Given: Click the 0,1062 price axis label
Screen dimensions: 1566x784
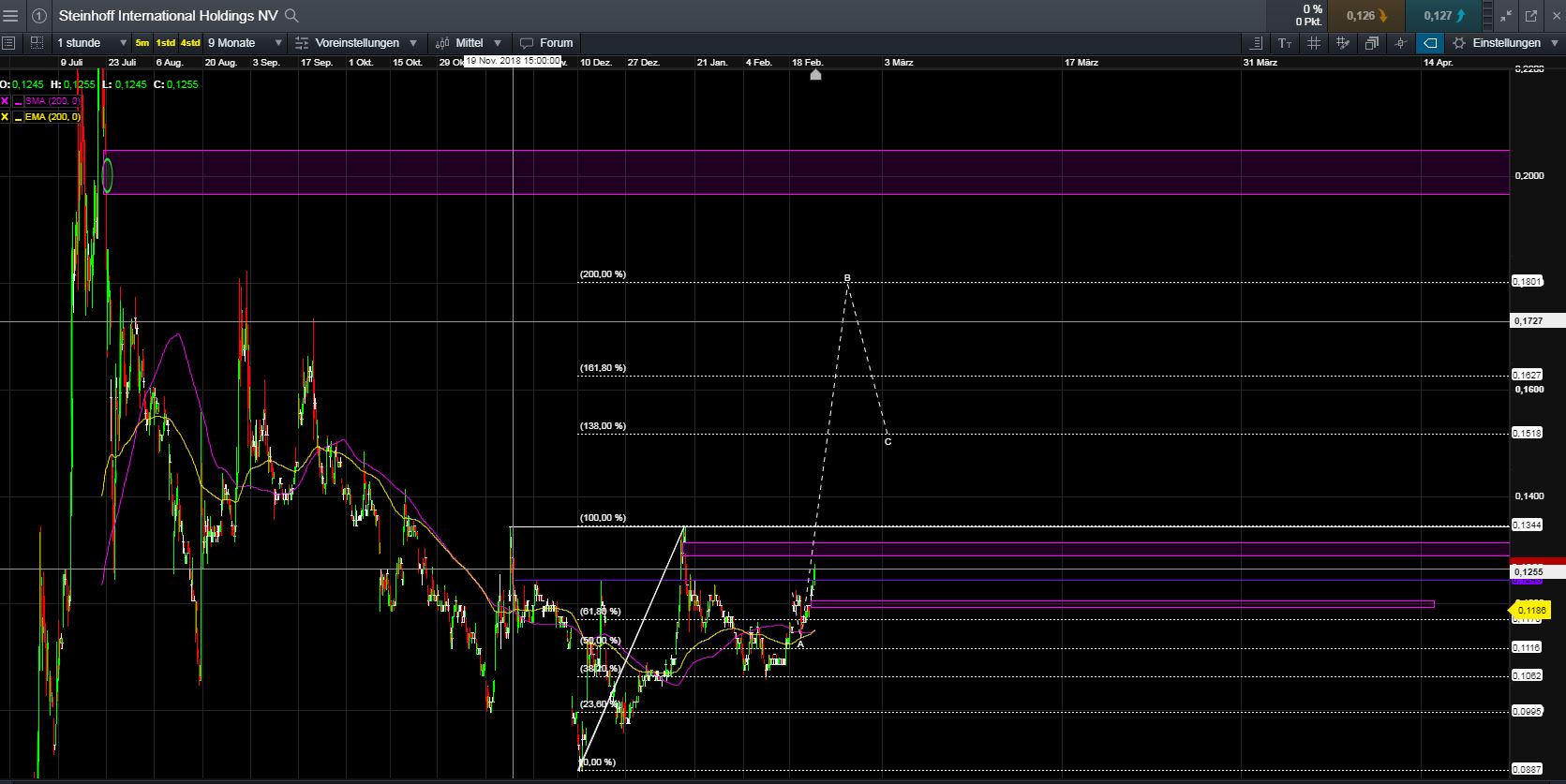Looking at the screenshot, I should [x=1527, y=675].
